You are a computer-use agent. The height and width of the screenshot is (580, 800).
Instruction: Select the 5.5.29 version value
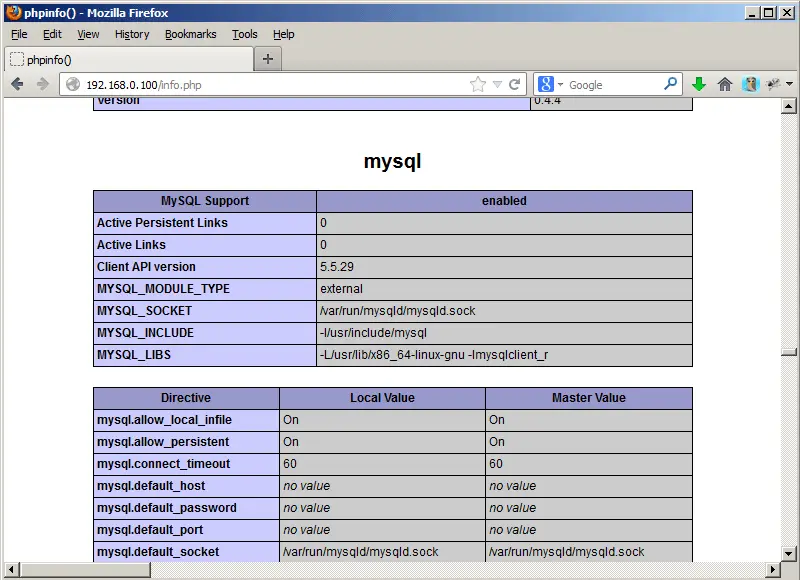337,267
